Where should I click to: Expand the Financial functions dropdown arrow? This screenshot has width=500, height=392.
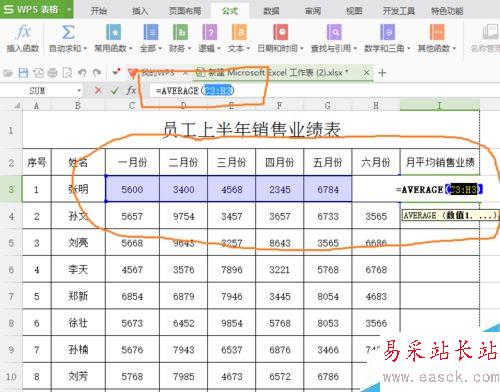189,49
